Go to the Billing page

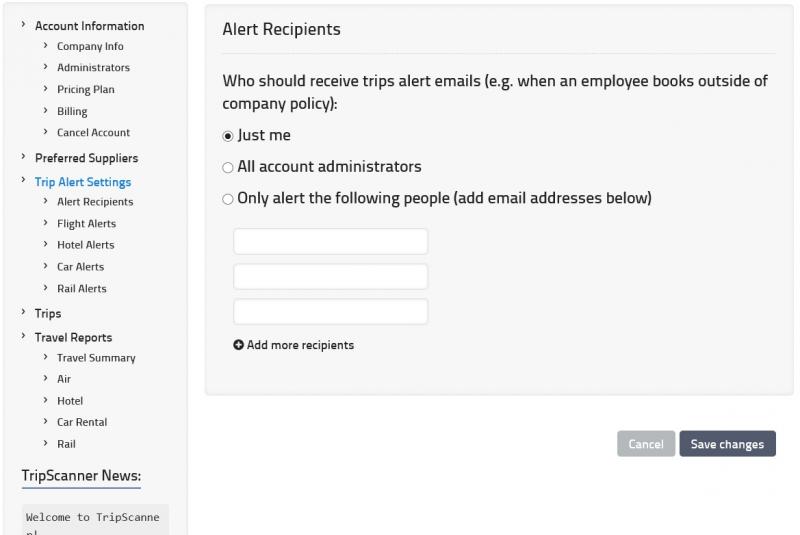tap(72, 111)
